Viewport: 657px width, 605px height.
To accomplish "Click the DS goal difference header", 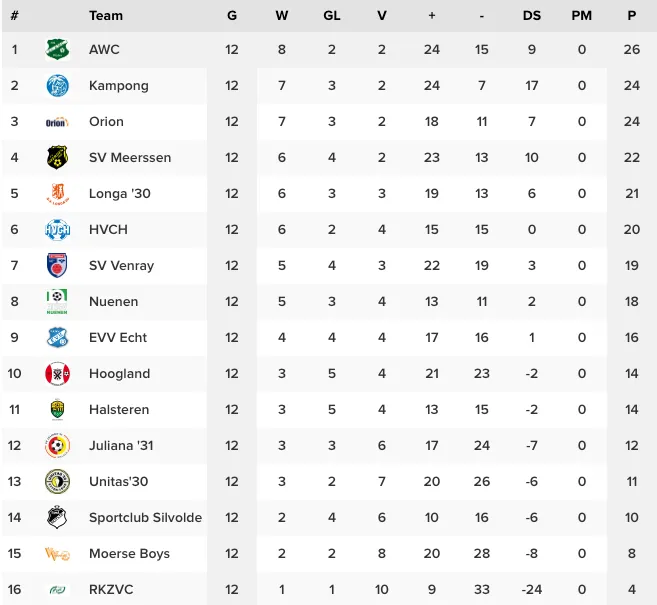I will tap(532, 16).
